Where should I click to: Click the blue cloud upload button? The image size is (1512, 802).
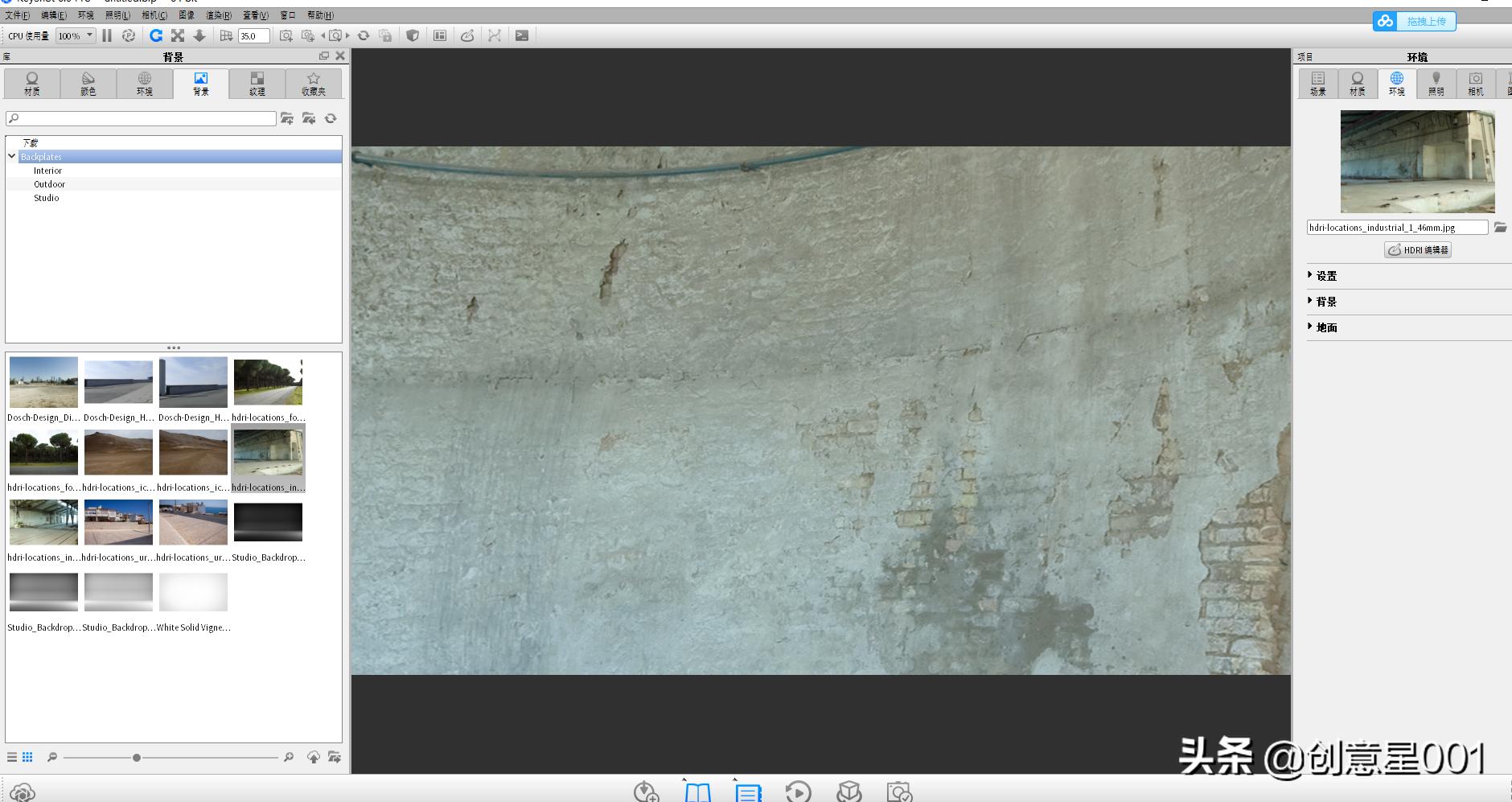pos(1415,22)
